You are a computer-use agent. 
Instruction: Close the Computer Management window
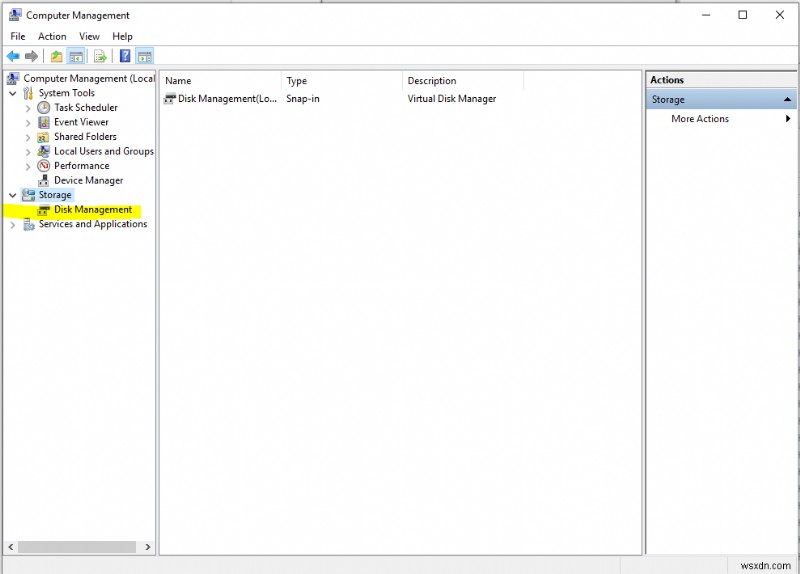click(x=780, y=15)
